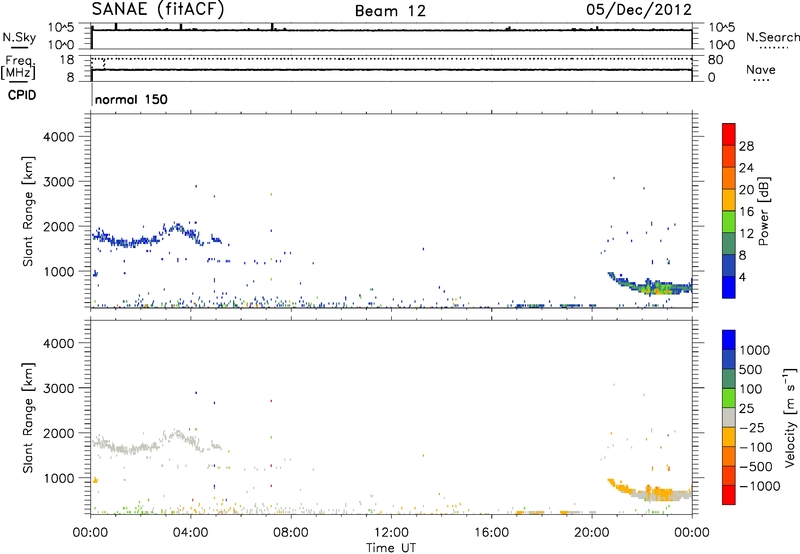
Task: Click the Freq. [MHz] axis label
Action: [x=18, y=67]
